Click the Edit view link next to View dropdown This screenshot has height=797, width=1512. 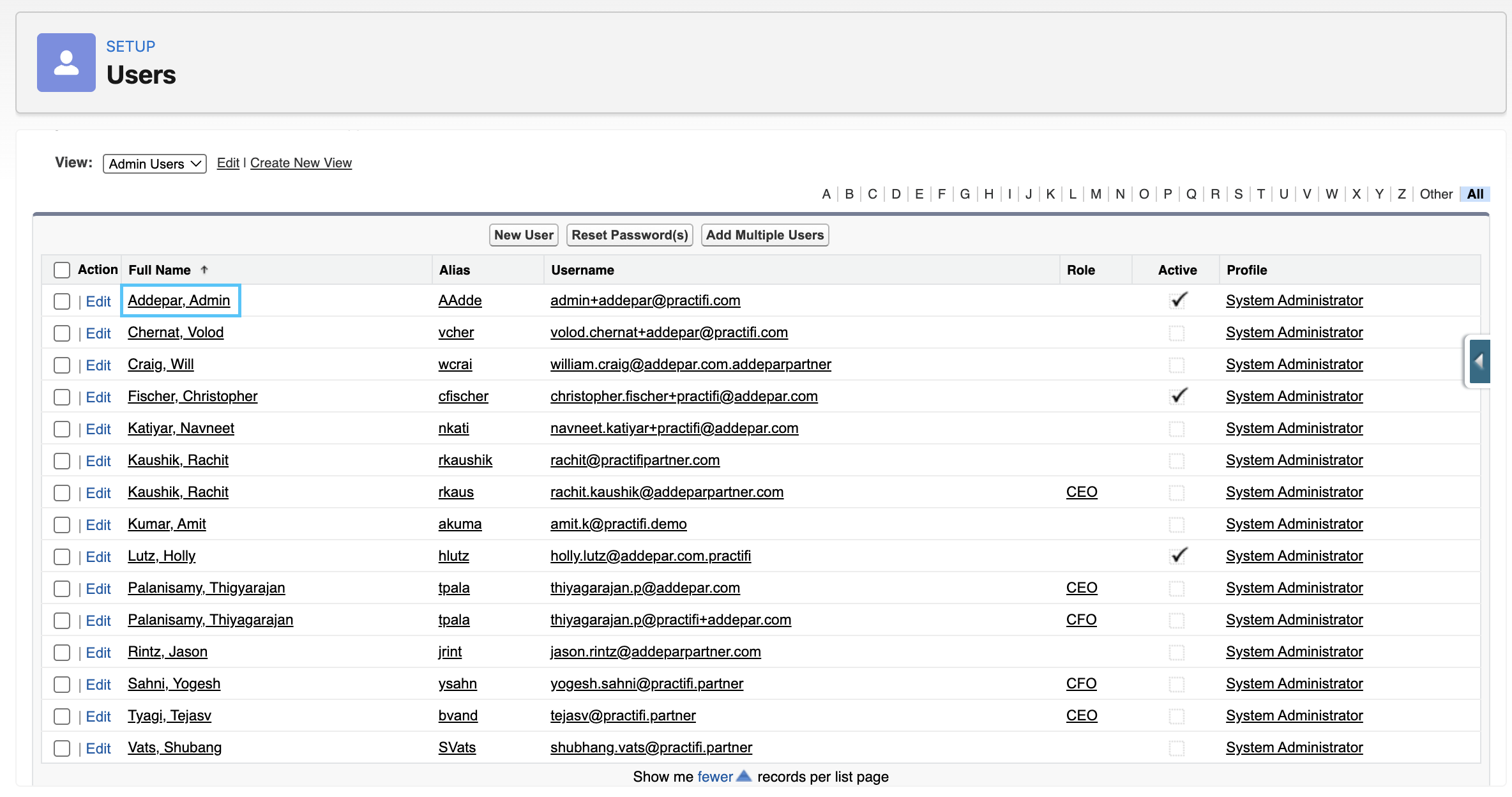tap(228, 163)
